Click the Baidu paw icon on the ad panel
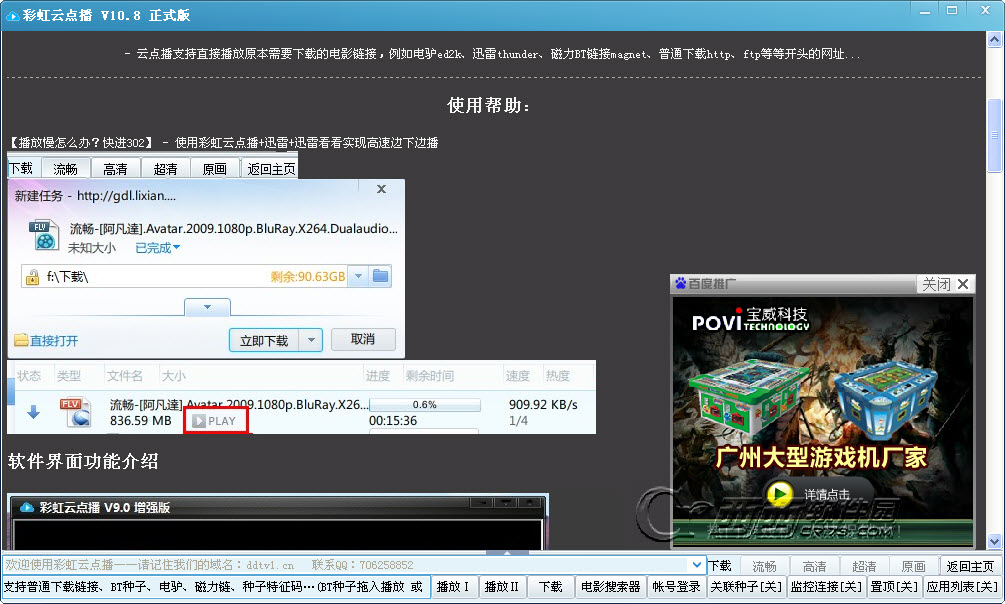Viewport: 1005px width, 604px height. 681,283
